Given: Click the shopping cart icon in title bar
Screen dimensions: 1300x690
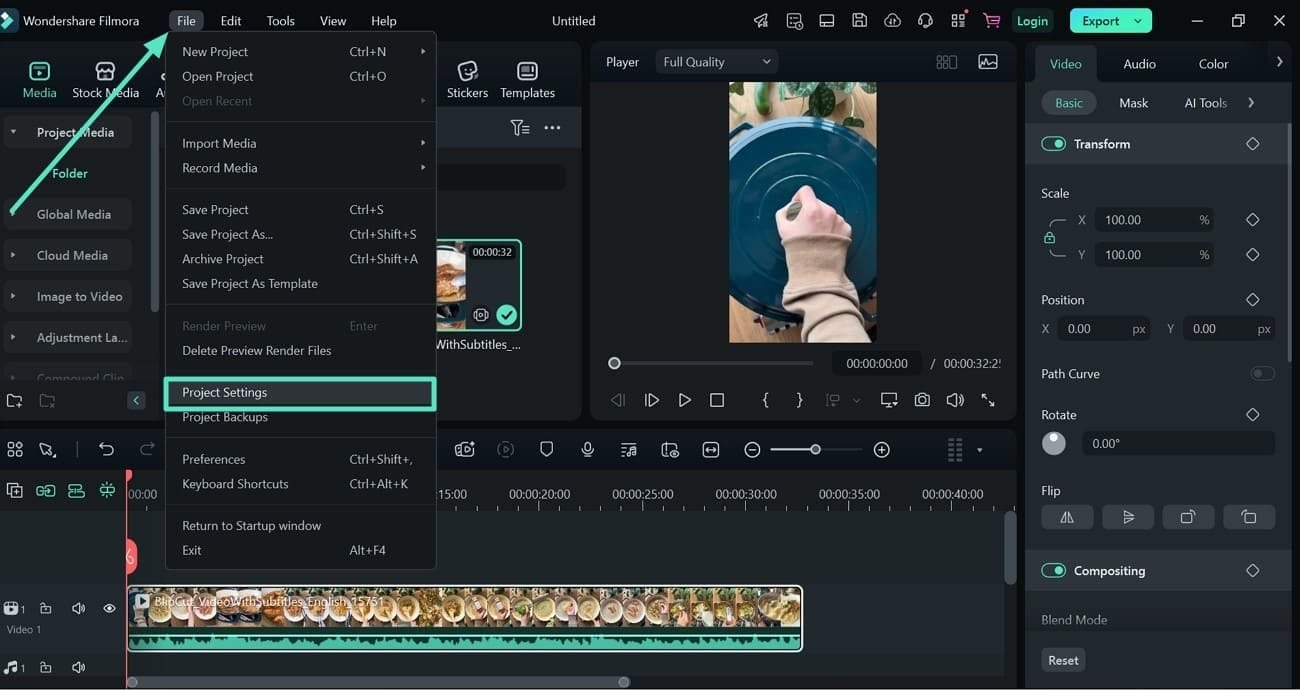Looking at the screenshot, I should click(x=991, y=20).
